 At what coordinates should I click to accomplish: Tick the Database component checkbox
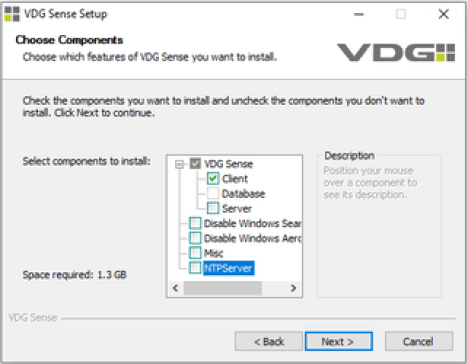(x=213, y=193)
